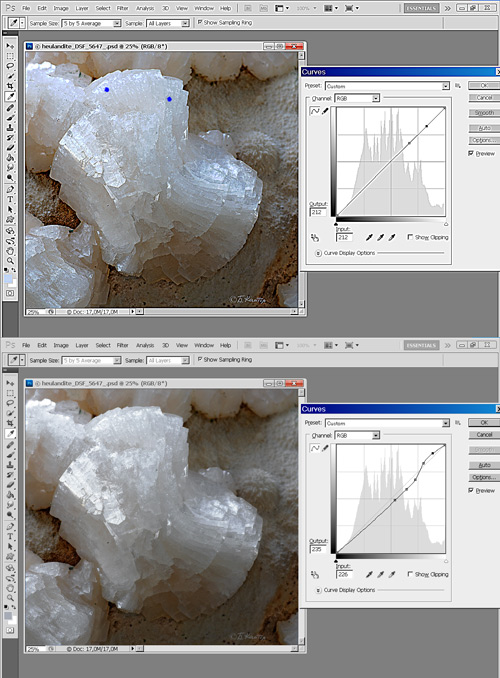The width and height of the screenshot is (500, 678).
Task: Select the Move tool in upper Photoshop window
Action: point(10,45)
